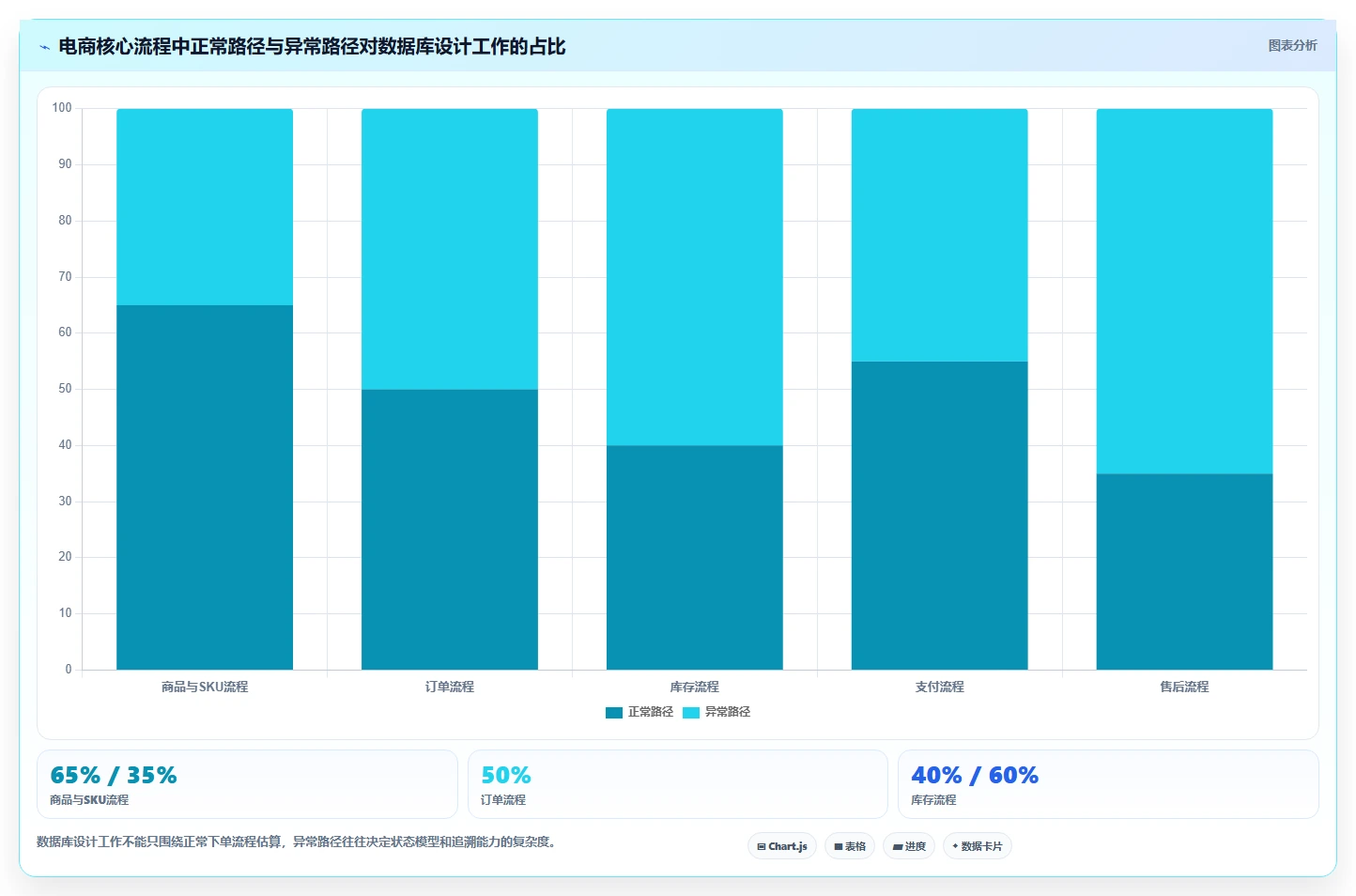
Task: Click the y-axis tick label 10
Action: (x=65, y=613)
